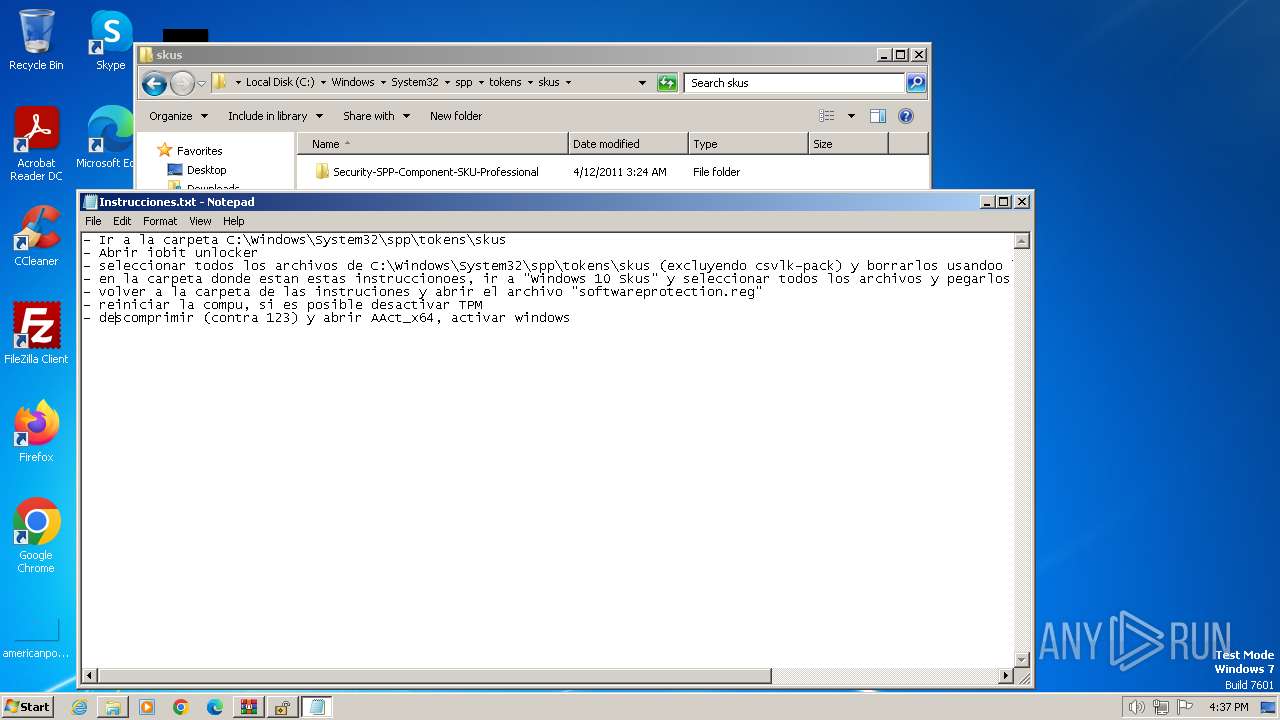Sort by the Name column header
Image resolution: width=1280 pixels, height=720 pixels.
point(432,144)
